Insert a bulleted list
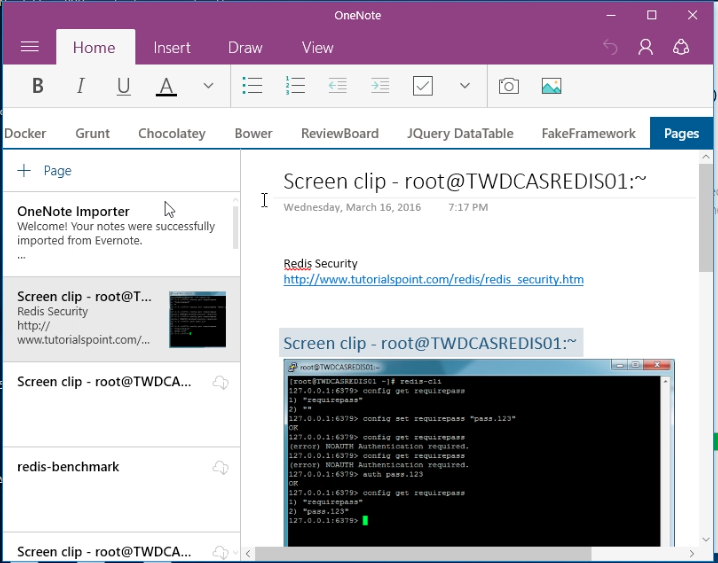The height and width of the screenshot is (563, 718). point(252,86)
